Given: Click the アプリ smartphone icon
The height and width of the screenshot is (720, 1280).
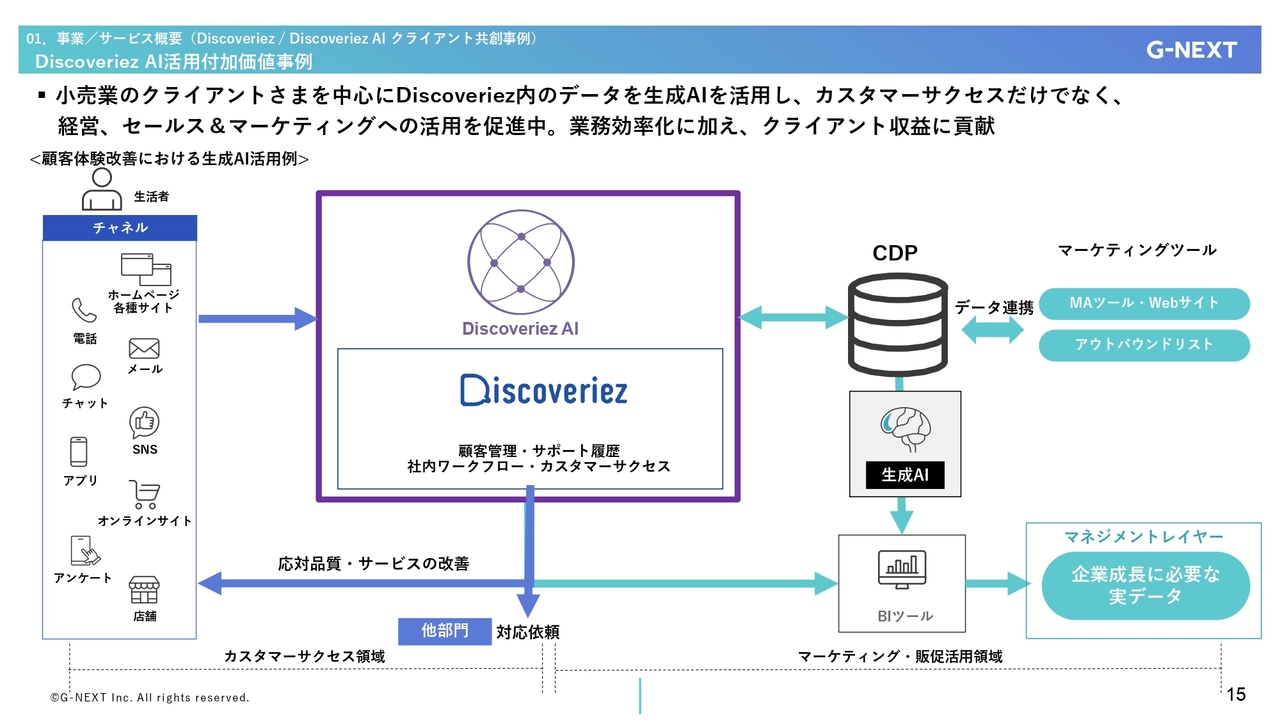Looking at the screenshot, I should click(x=79, y=453).
